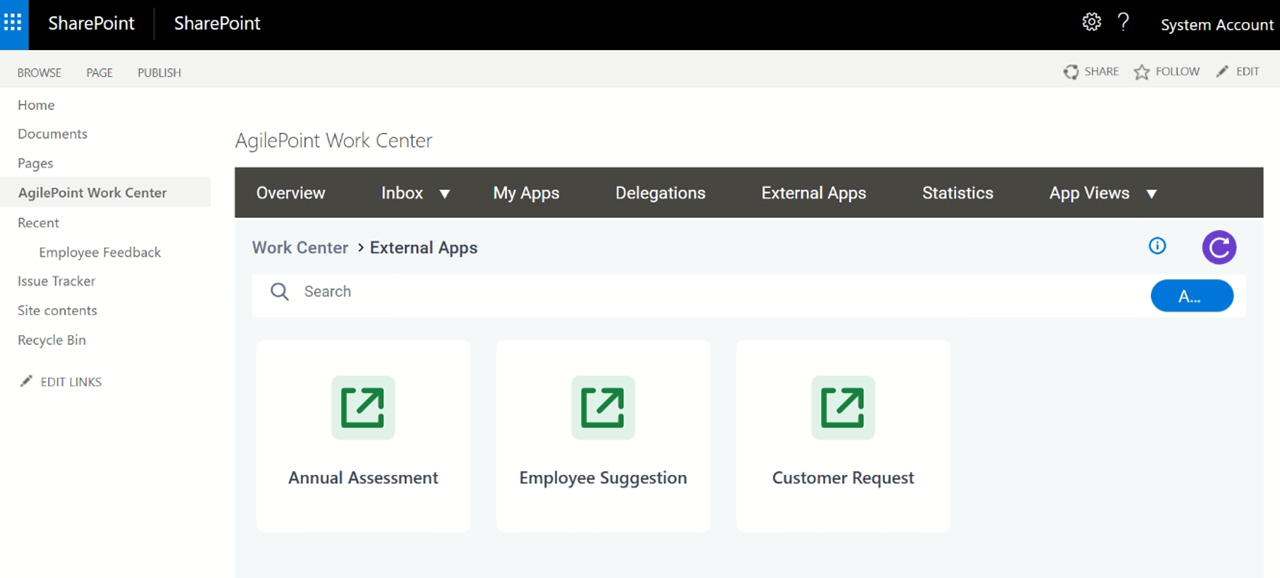Click the Customer Request card title
This screenshot has height=578, width=1280.
point(843,478)
